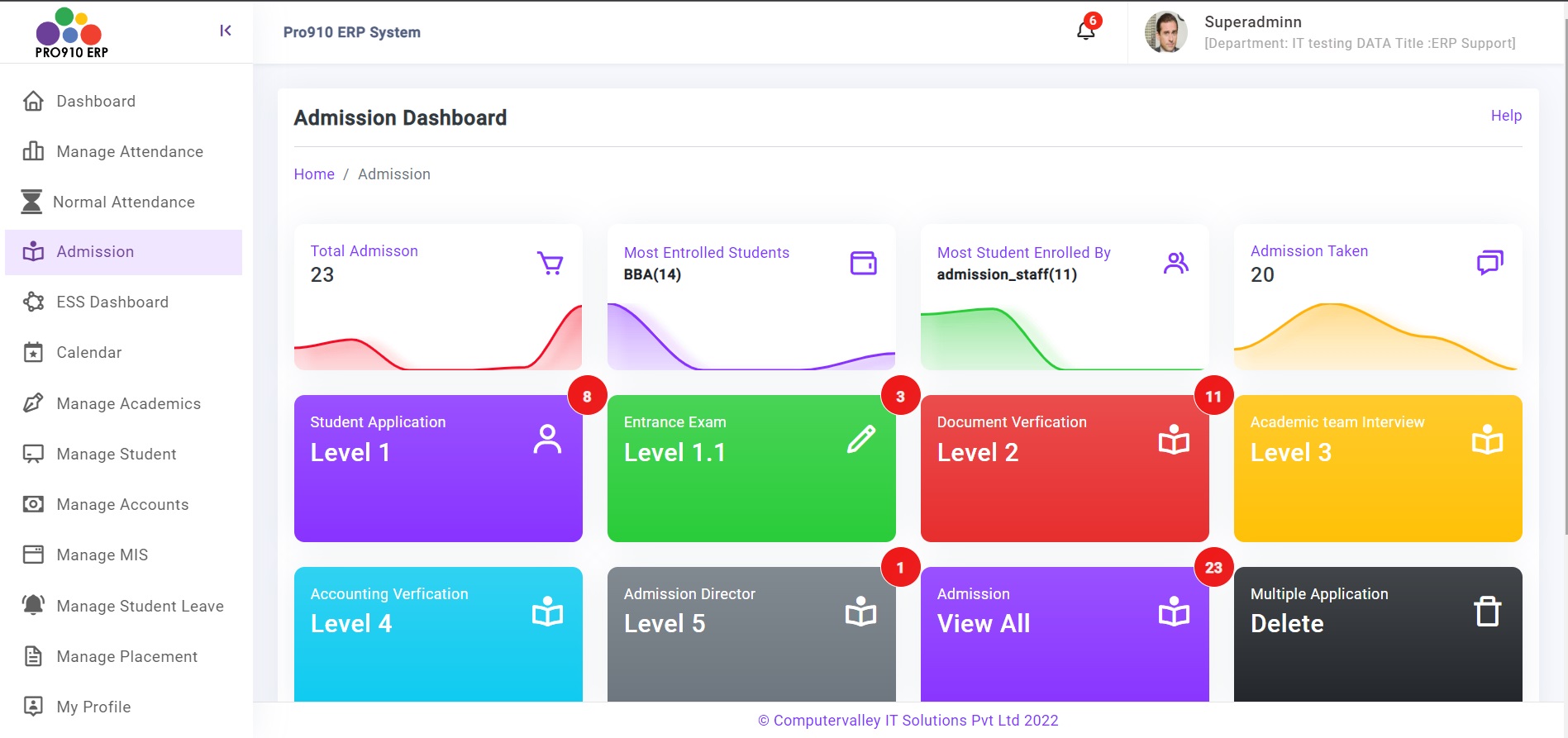Screen dimensions: 1568x738
Task: Open Manage Student Leave in sidebar
Action: pos(140,606)
